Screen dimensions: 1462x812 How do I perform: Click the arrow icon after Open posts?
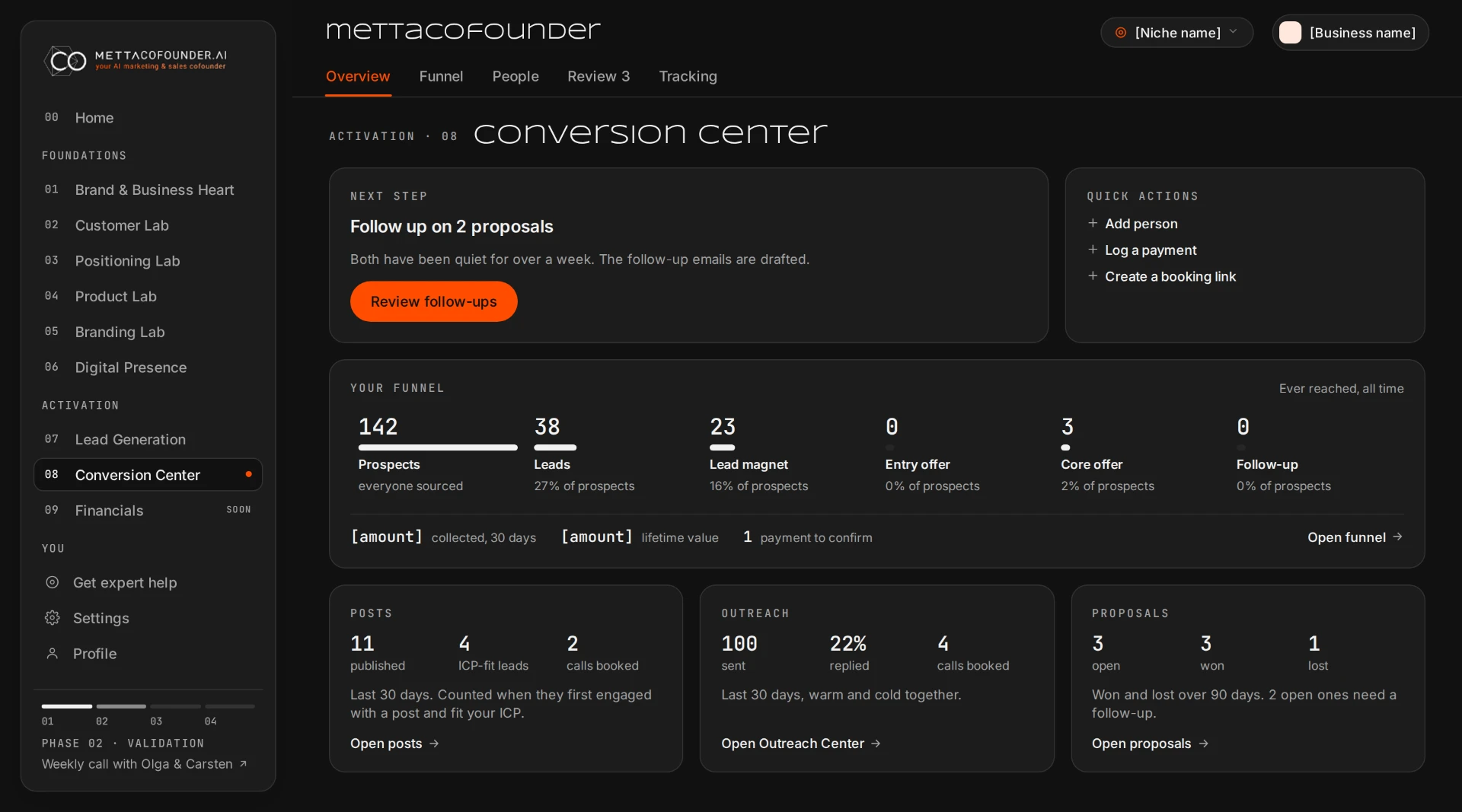click(434, 744)
